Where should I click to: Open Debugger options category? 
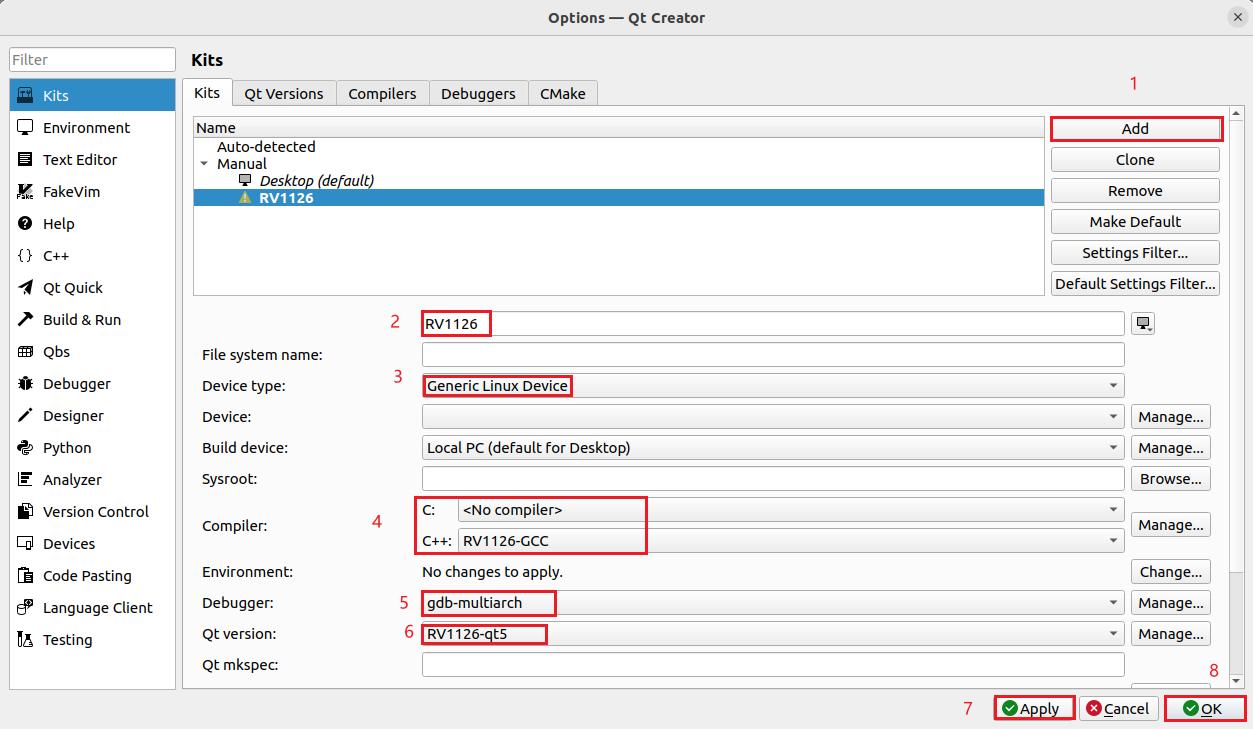92,384
